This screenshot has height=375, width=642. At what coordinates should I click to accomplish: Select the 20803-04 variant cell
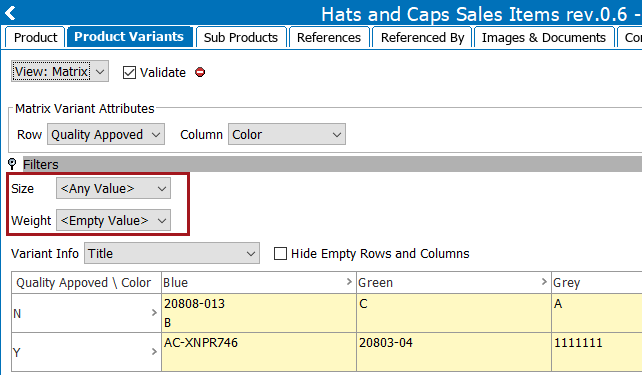click(x=454, y=352)
